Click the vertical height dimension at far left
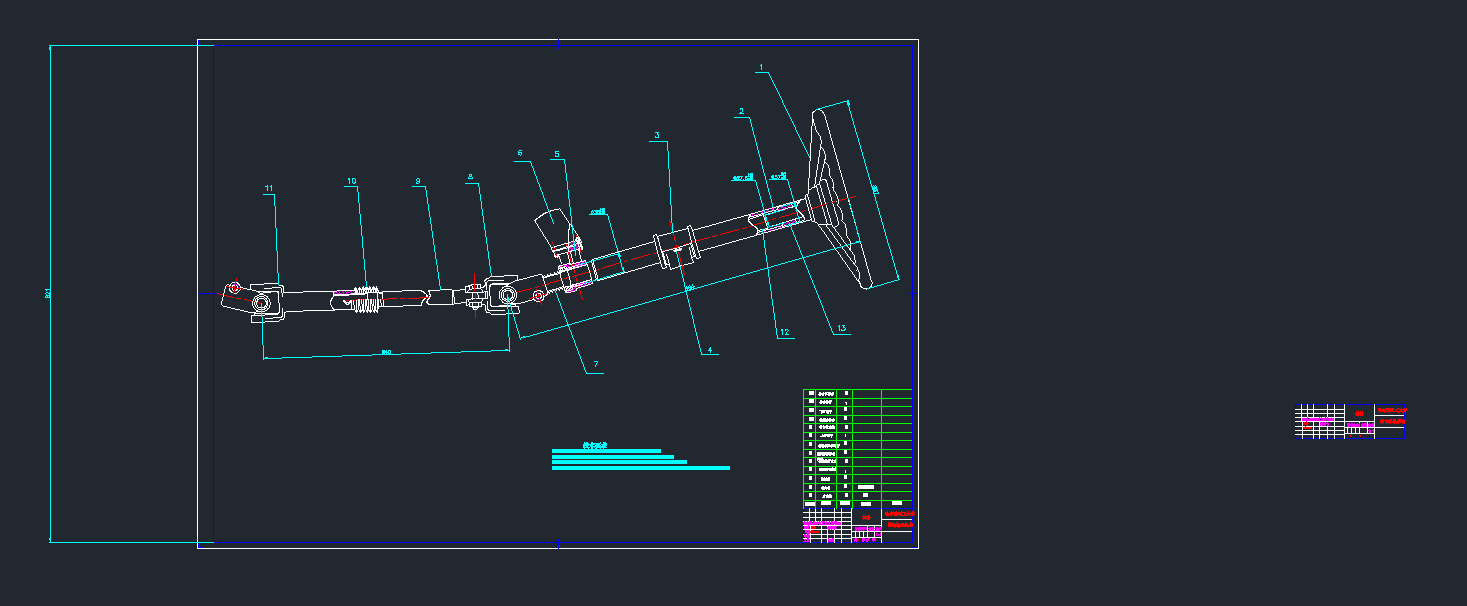 click(x=49, y=293)
